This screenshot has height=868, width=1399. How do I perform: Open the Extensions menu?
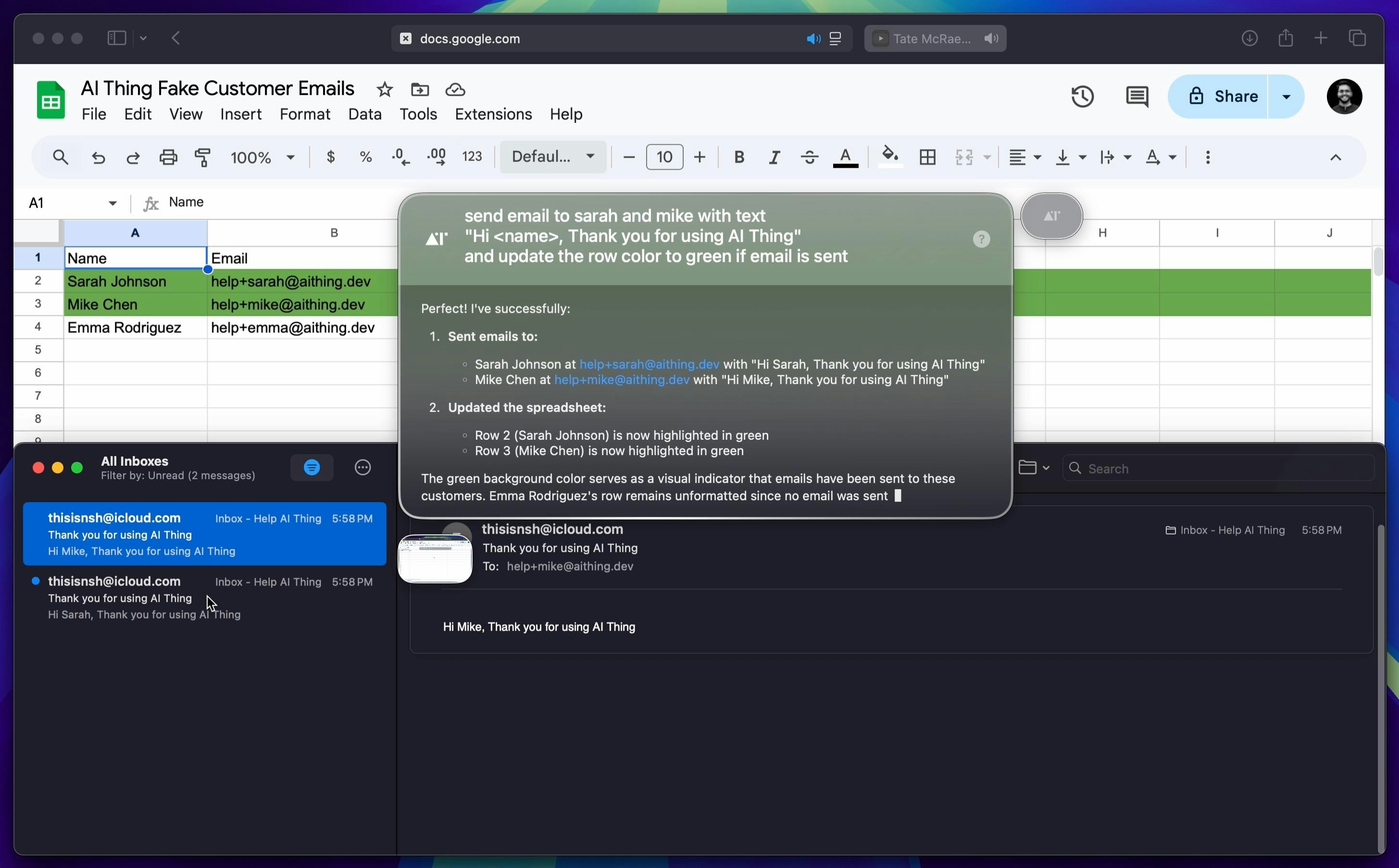(493, 114)
